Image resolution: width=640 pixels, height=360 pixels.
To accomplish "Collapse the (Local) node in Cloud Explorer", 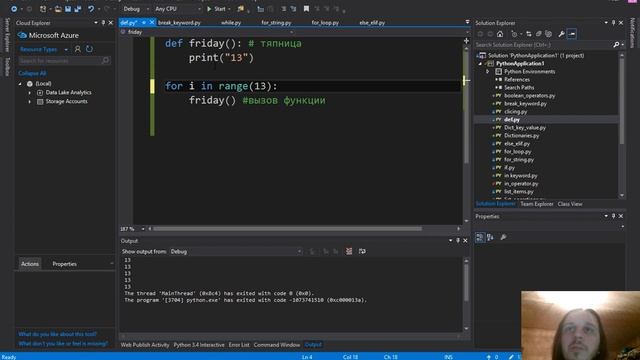I will (20, 84).
